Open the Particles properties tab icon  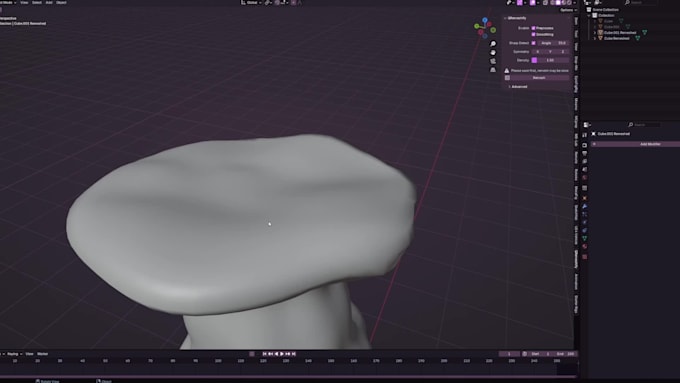585,214
